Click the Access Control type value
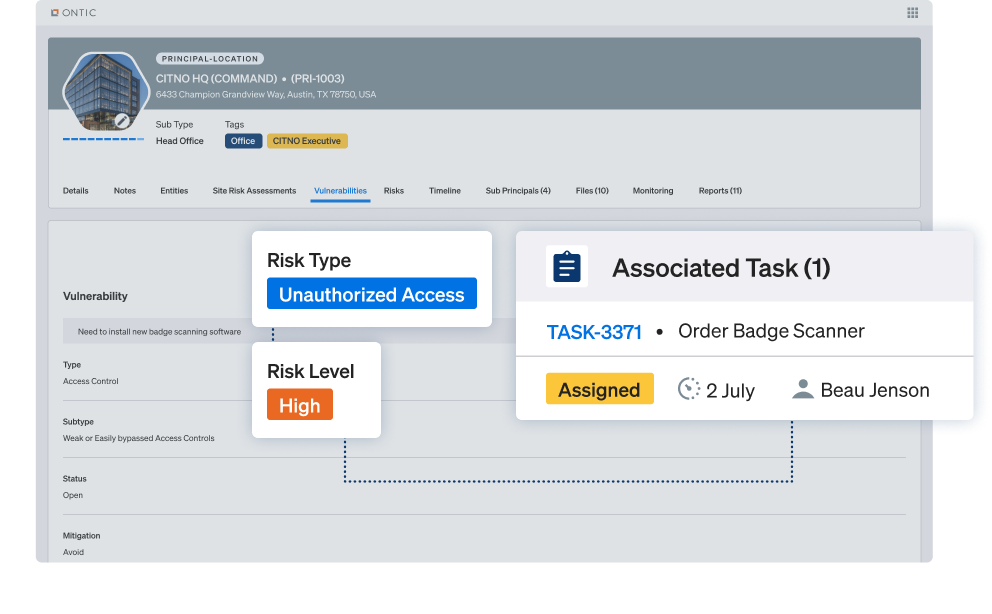 90,381
